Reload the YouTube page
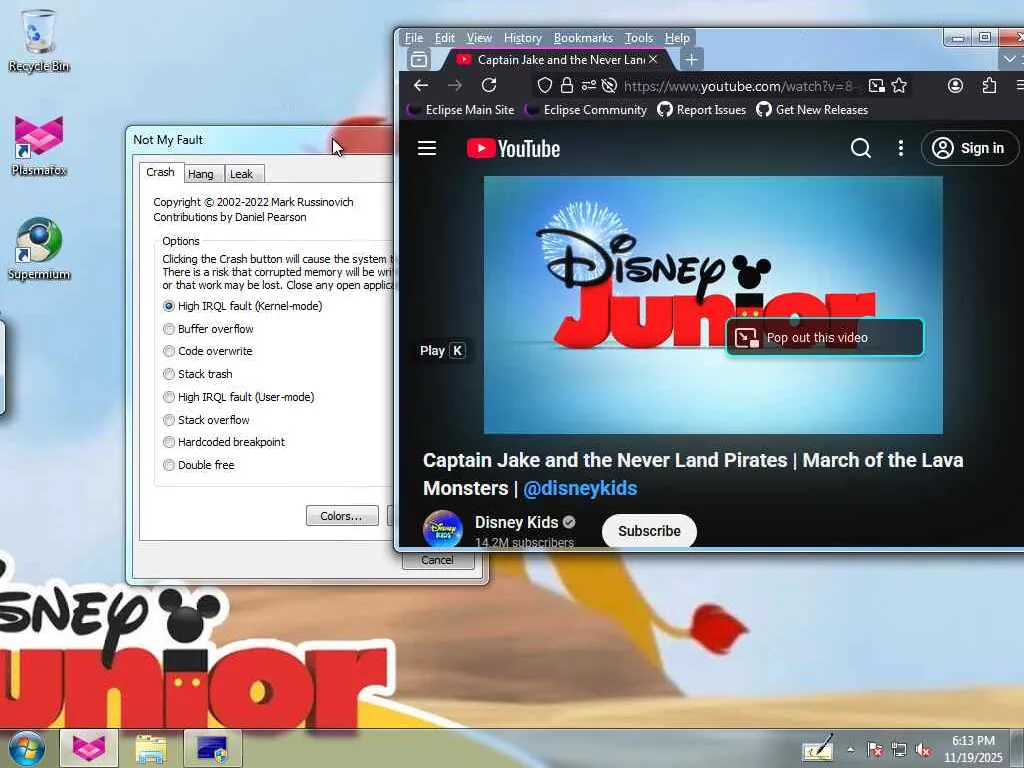The width and height of the screenshot is (1024, 768). [489, 86]
